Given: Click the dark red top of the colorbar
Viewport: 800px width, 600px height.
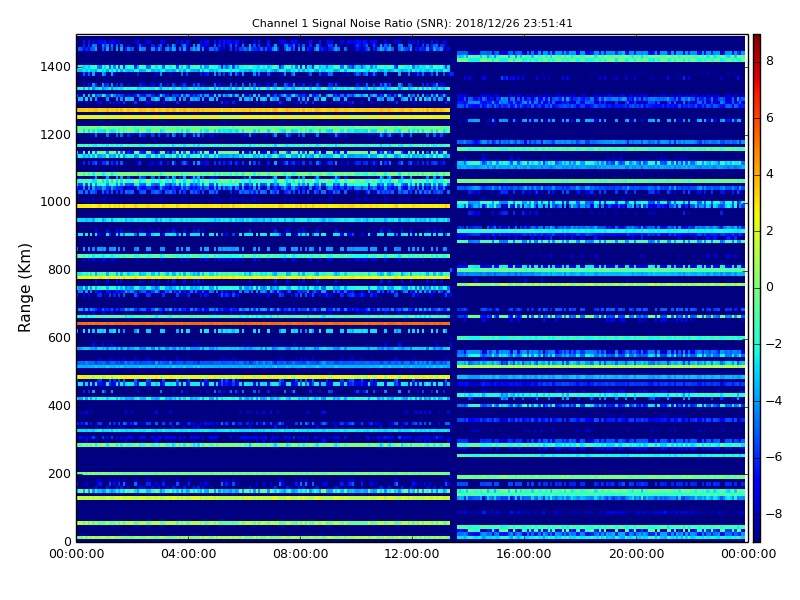Looking at the screenshot, I should tap(757, 41).
